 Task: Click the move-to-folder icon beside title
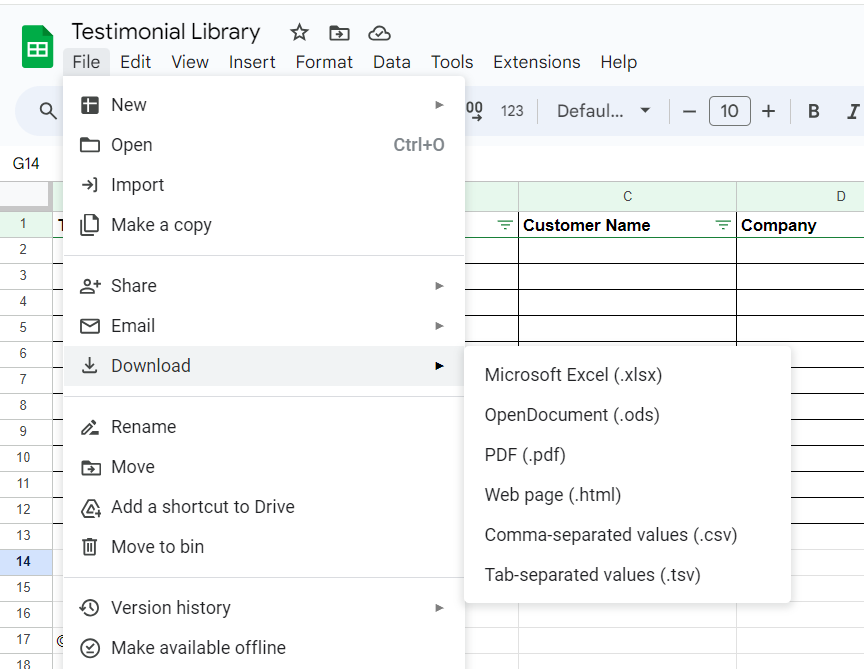[339, 33]
